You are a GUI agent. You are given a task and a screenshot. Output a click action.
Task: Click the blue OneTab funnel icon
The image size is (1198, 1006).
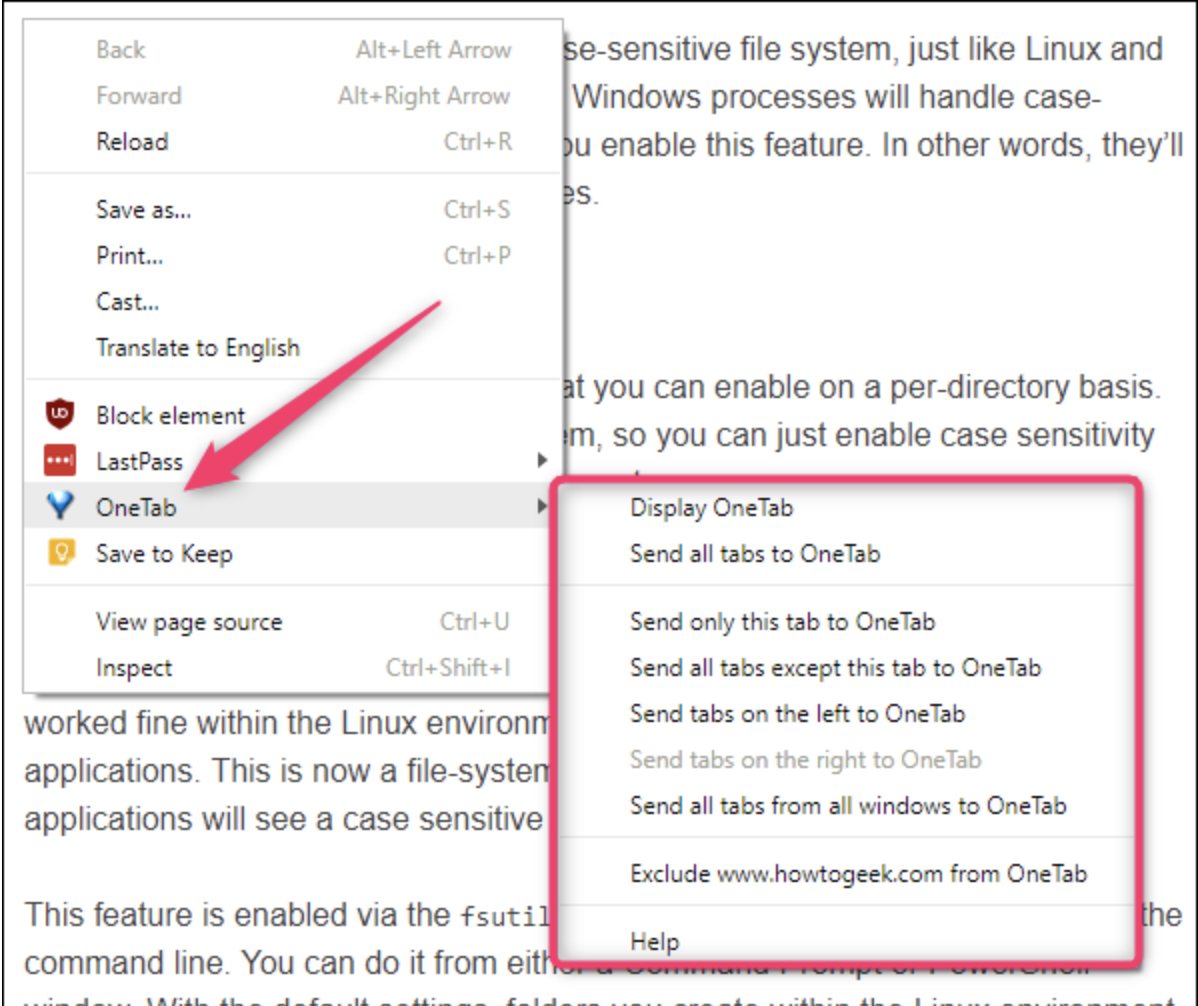[60, 506]
